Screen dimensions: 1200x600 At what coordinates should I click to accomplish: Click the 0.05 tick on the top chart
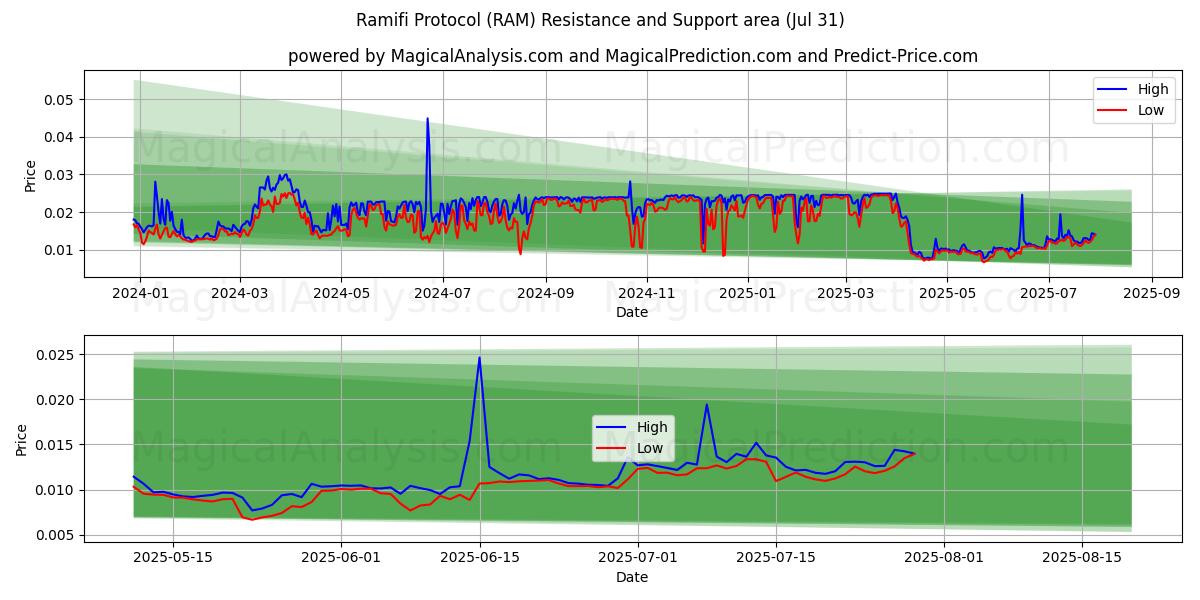(60, 99)
